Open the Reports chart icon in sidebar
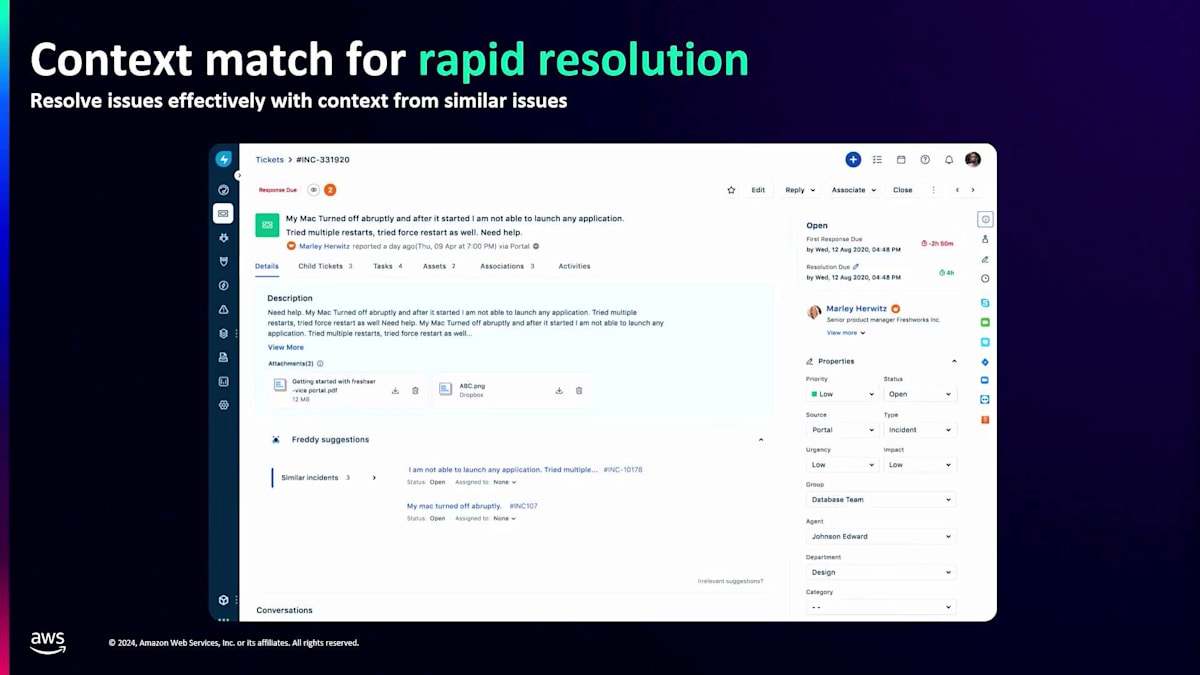 pos(224,381)
